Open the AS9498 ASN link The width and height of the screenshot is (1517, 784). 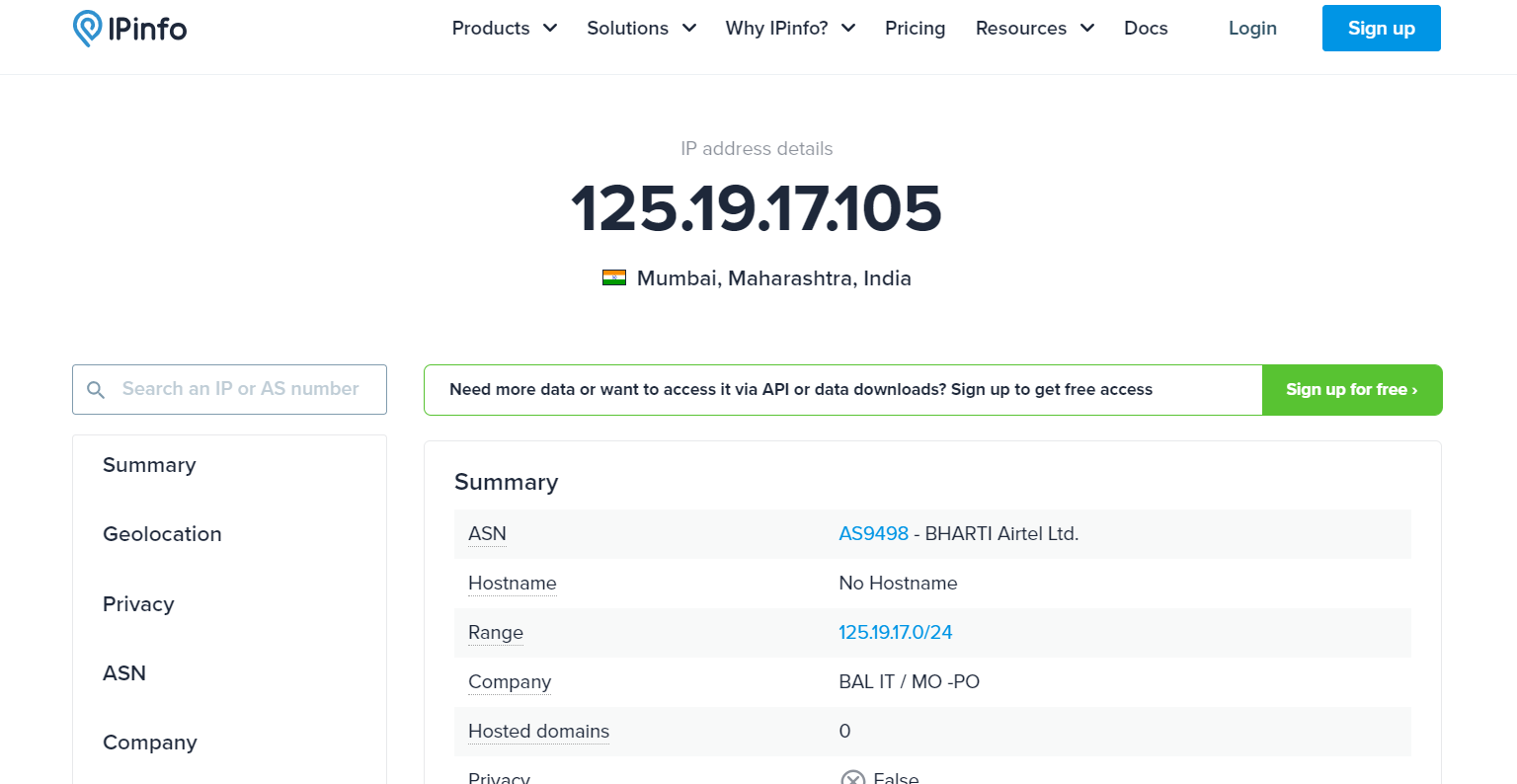pos(873,533)
